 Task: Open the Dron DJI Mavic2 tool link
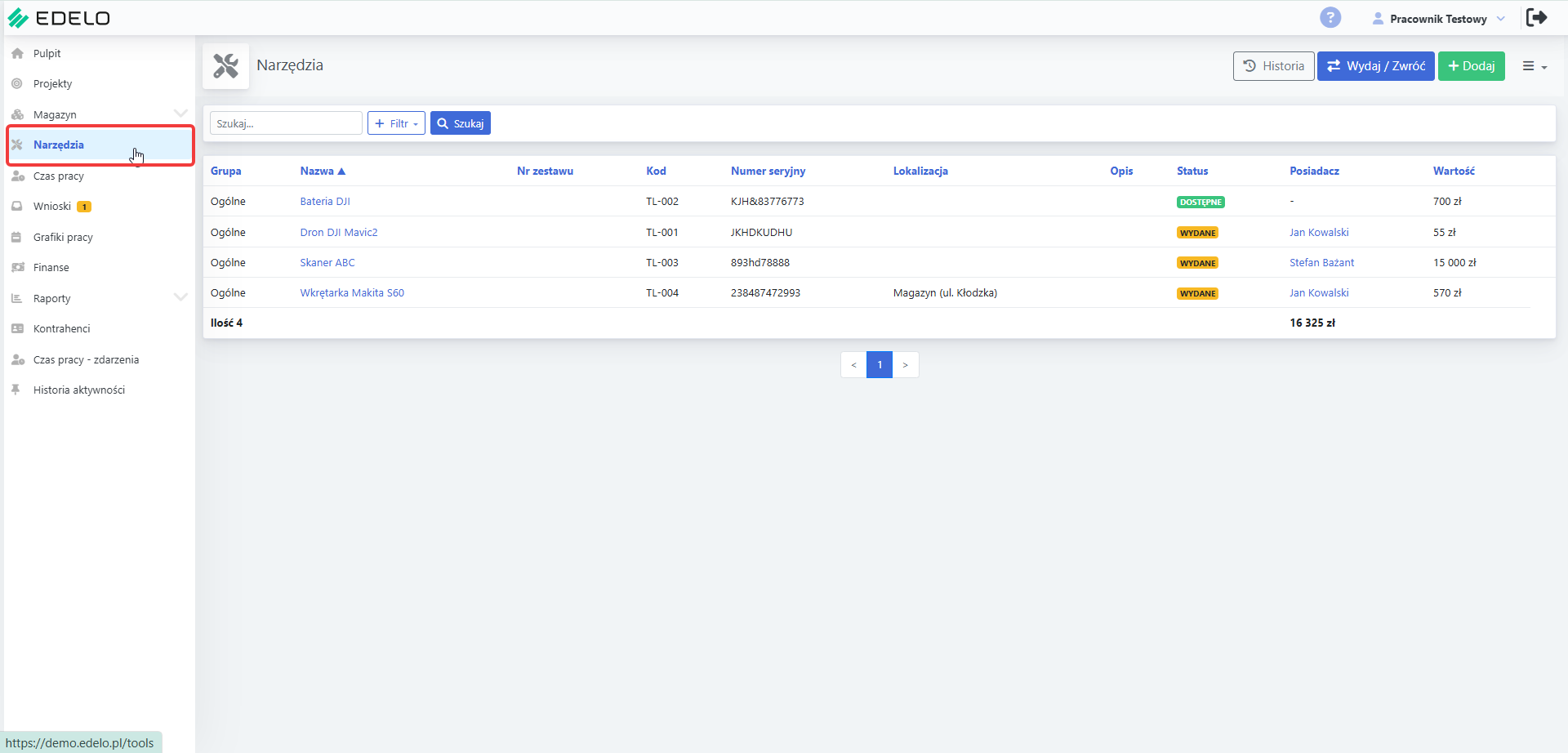[339, 232]
